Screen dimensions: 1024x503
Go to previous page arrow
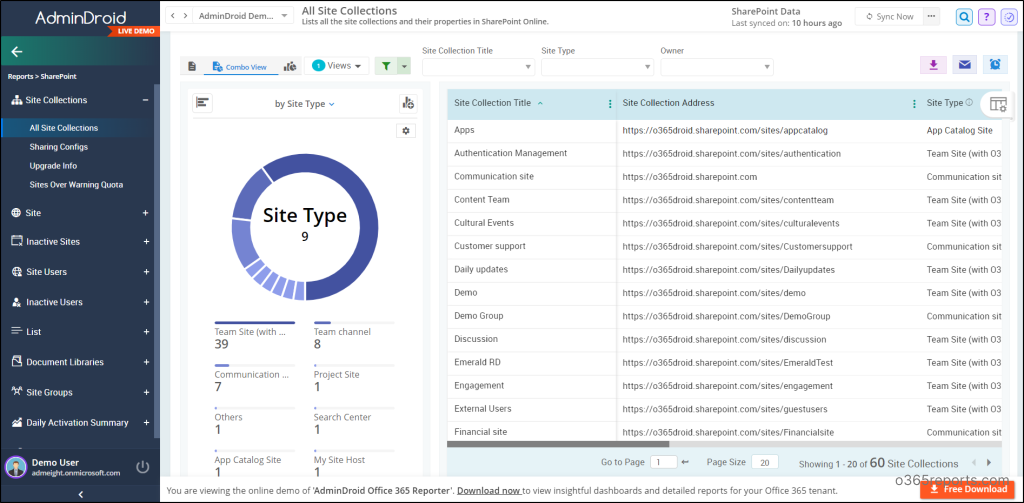click(974, 462)
